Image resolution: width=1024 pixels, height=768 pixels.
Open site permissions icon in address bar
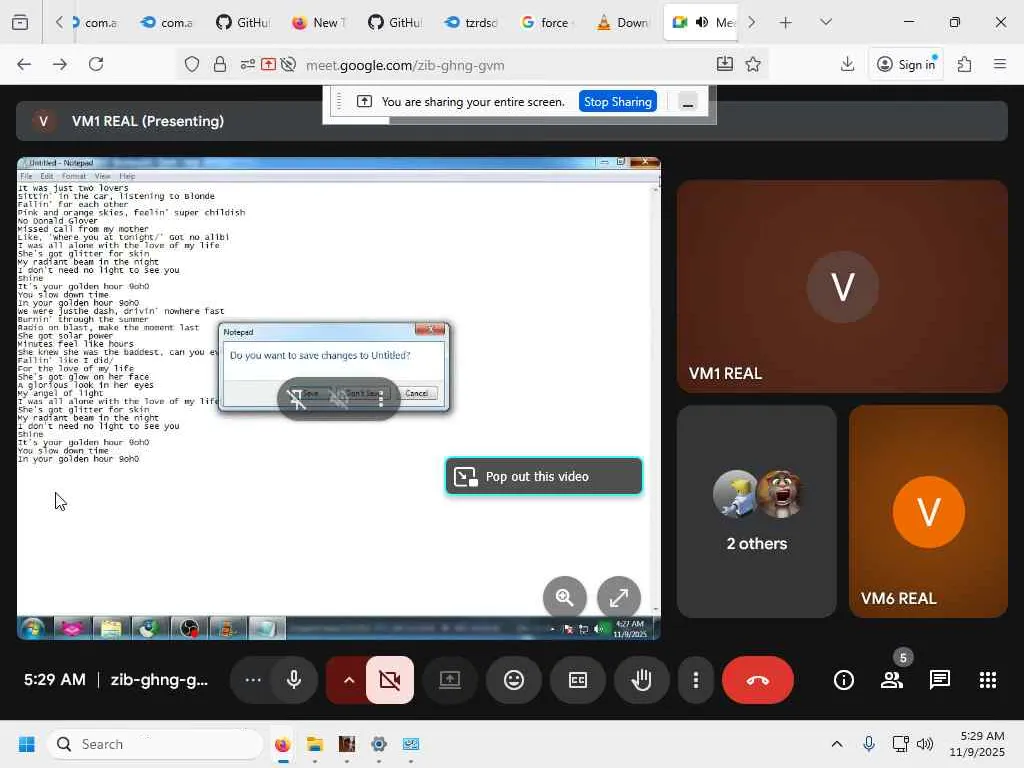click(248, 65)
